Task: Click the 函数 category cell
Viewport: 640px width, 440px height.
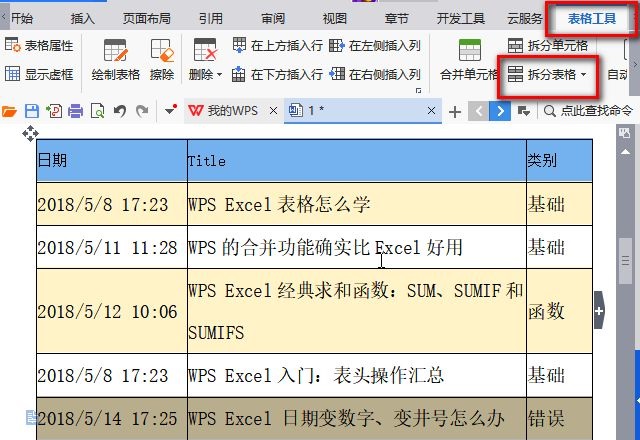Action: pos(560,311)
